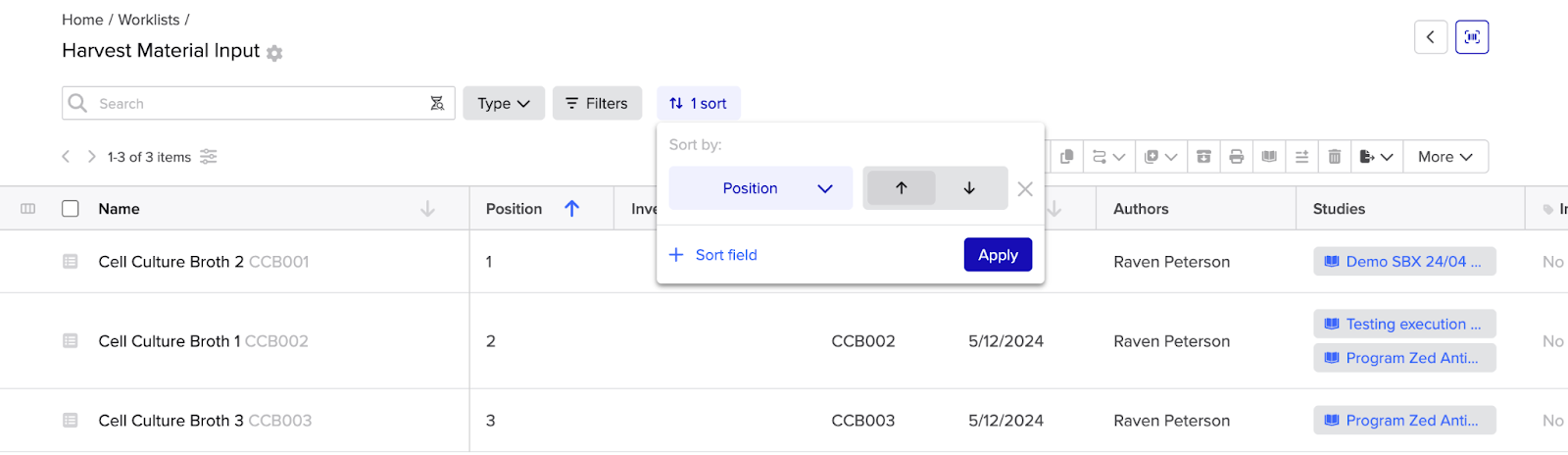Click into the Search input field
The image size is (1568, 455).
[255, 103]
